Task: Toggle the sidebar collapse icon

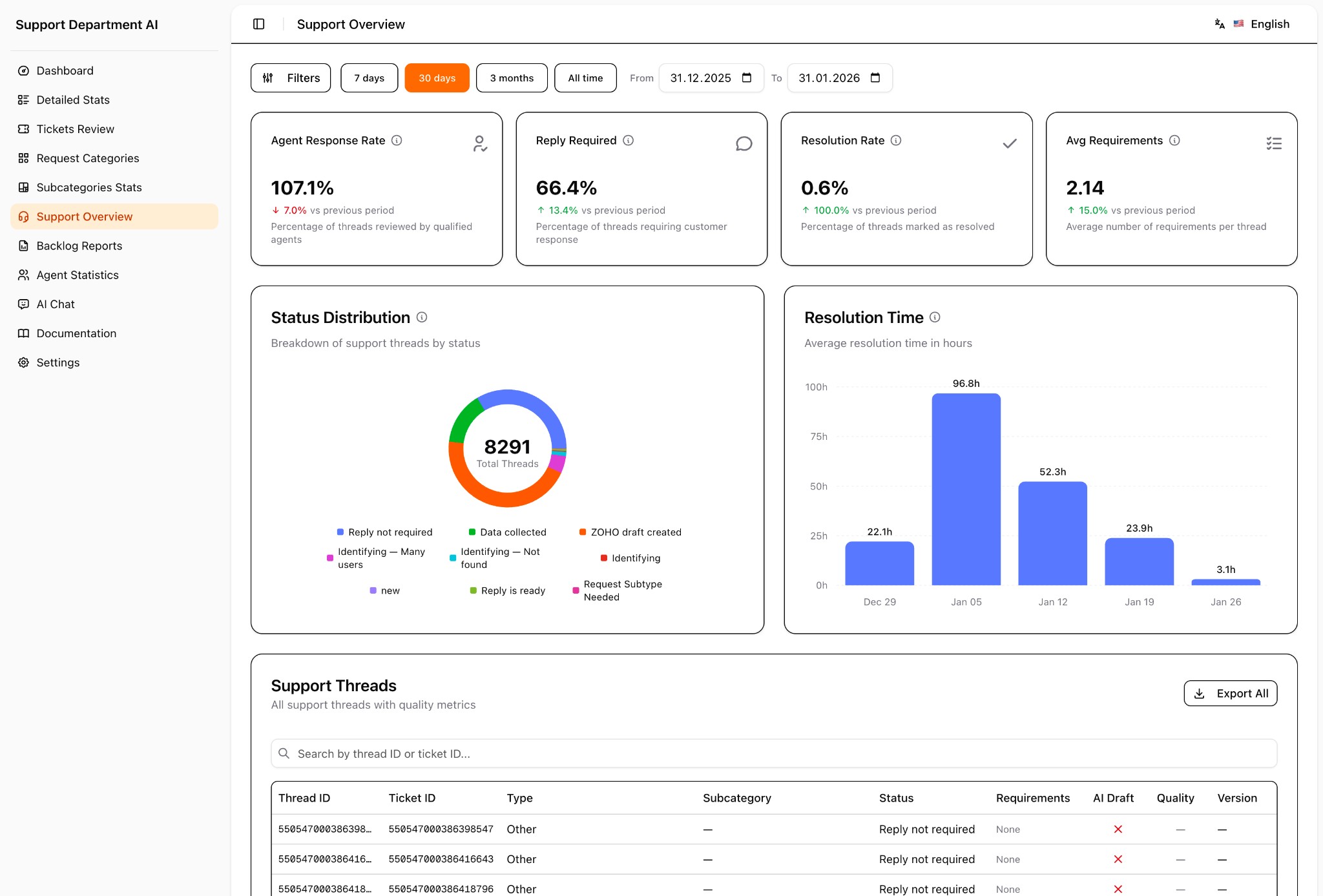Action: 259,24
